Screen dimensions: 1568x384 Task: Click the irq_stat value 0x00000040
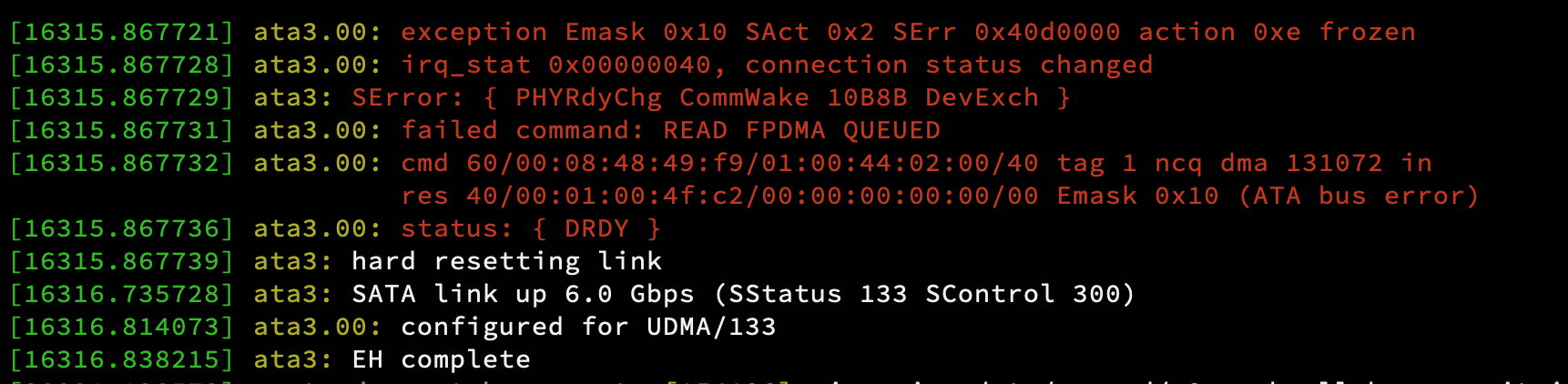629,66
